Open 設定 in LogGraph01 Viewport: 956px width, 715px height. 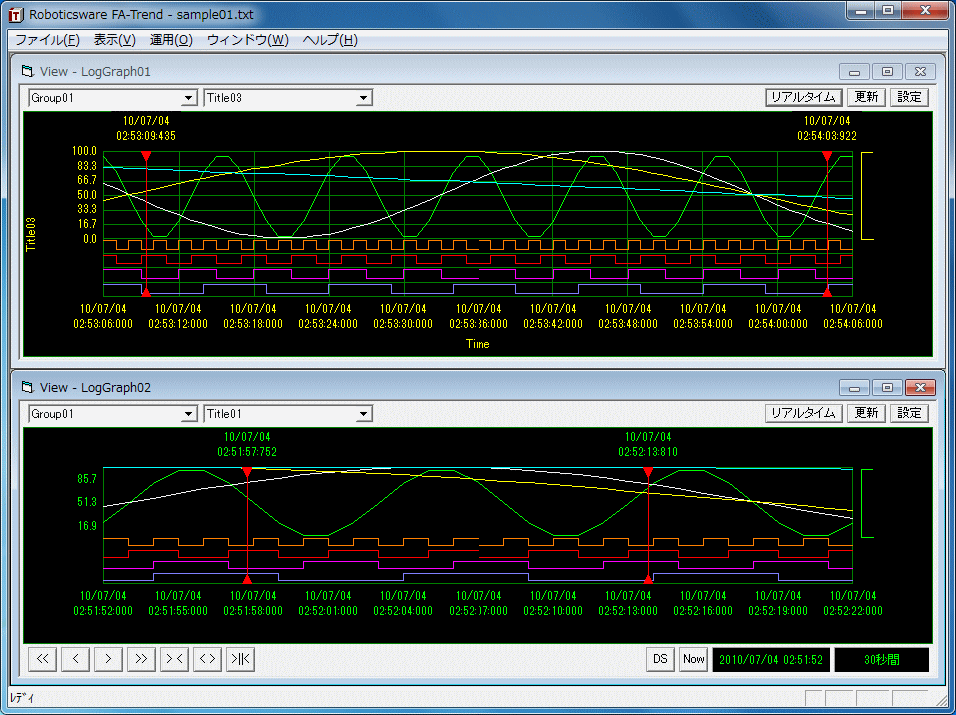tap(909, 97)
